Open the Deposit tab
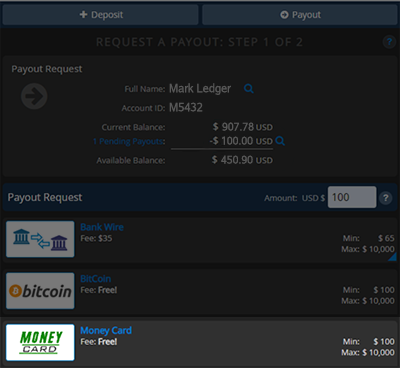This screenshot has height=368, width=400. (100, 15)
